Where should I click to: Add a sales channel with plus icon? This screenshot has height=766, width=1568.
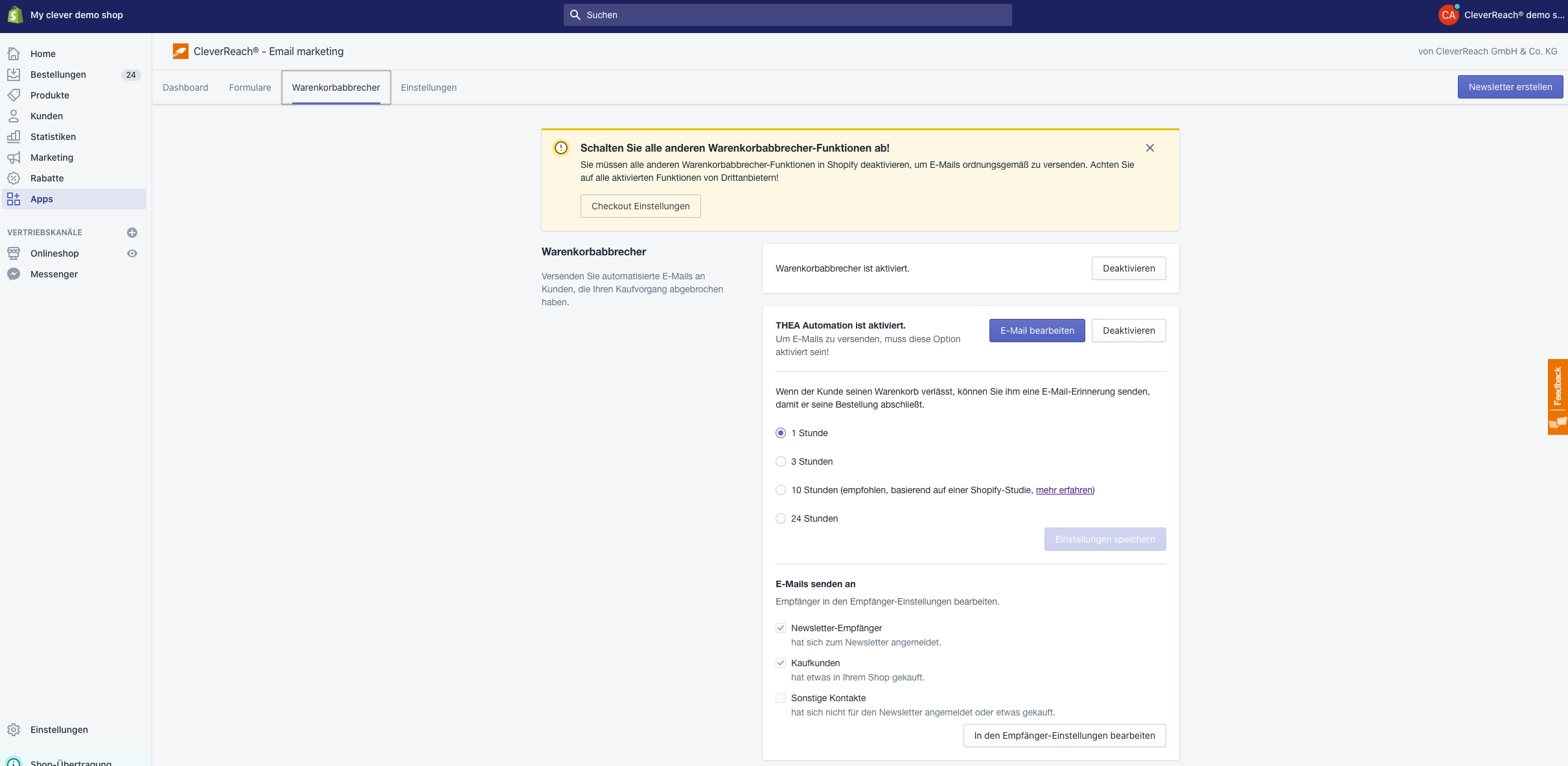132,233
